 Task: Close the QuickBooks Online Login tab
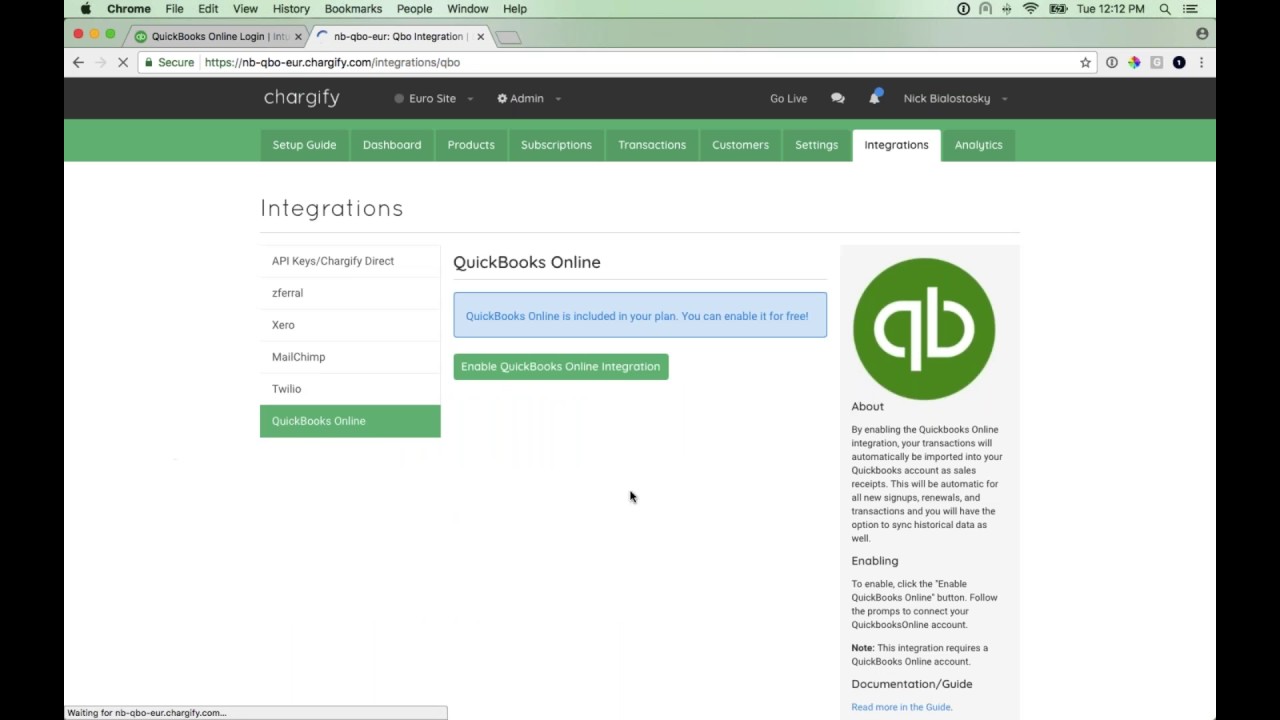click(x=298, y=37)
